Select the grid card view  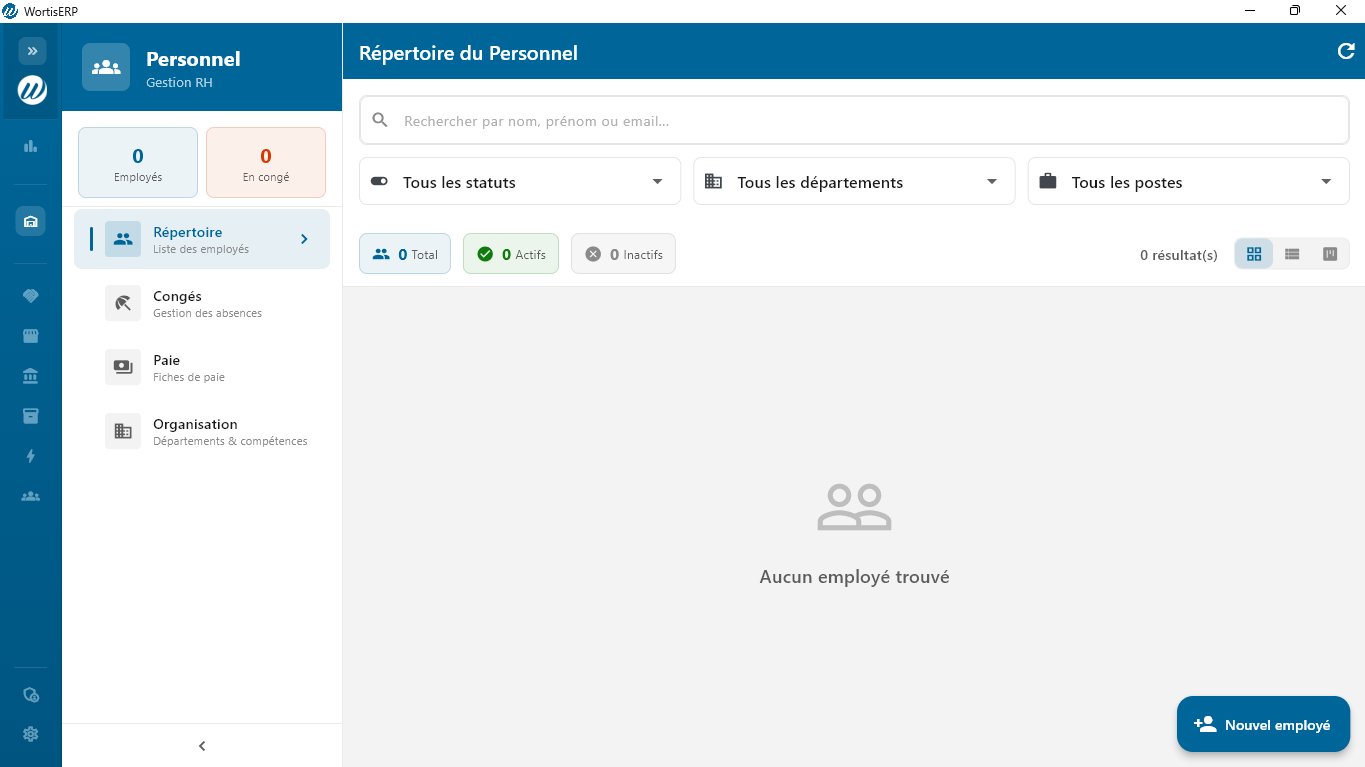click(x=1254, y=254)
